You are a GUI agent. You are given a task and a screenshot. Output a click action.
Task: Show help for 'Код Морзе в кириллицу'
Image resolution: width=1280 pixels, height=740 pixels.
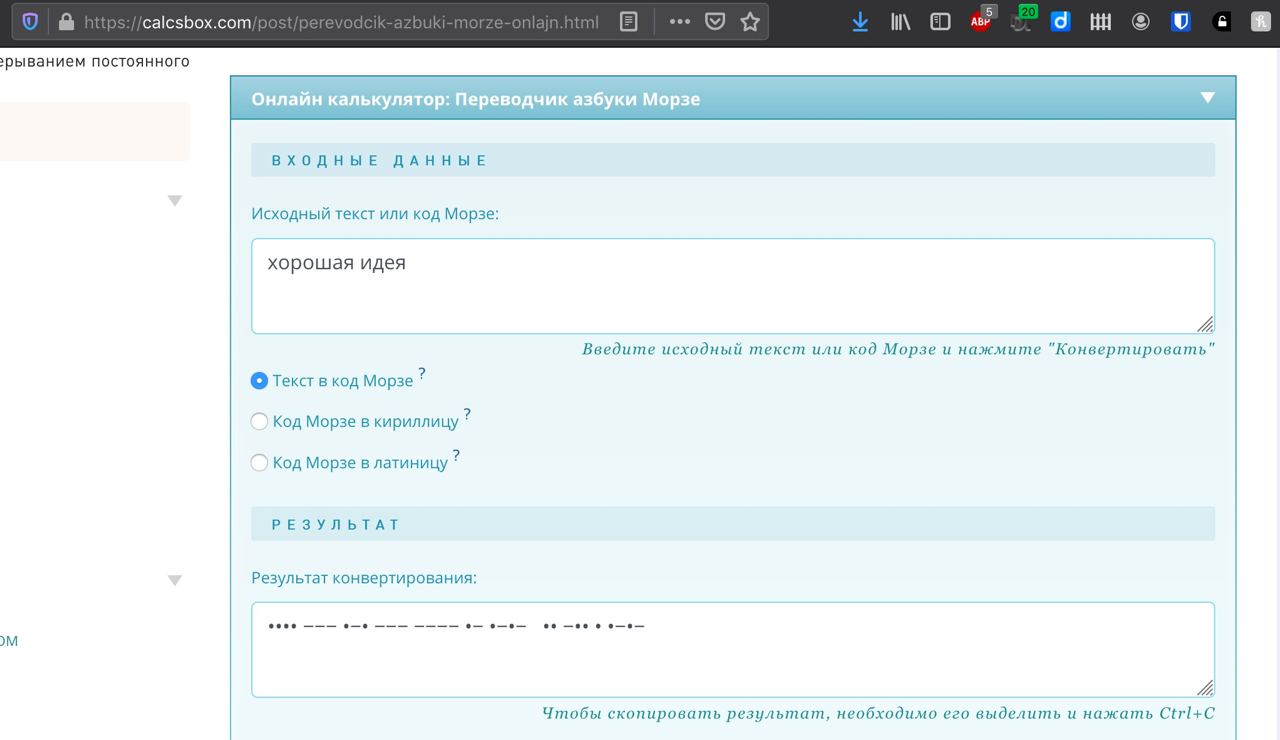pos(467,415)
